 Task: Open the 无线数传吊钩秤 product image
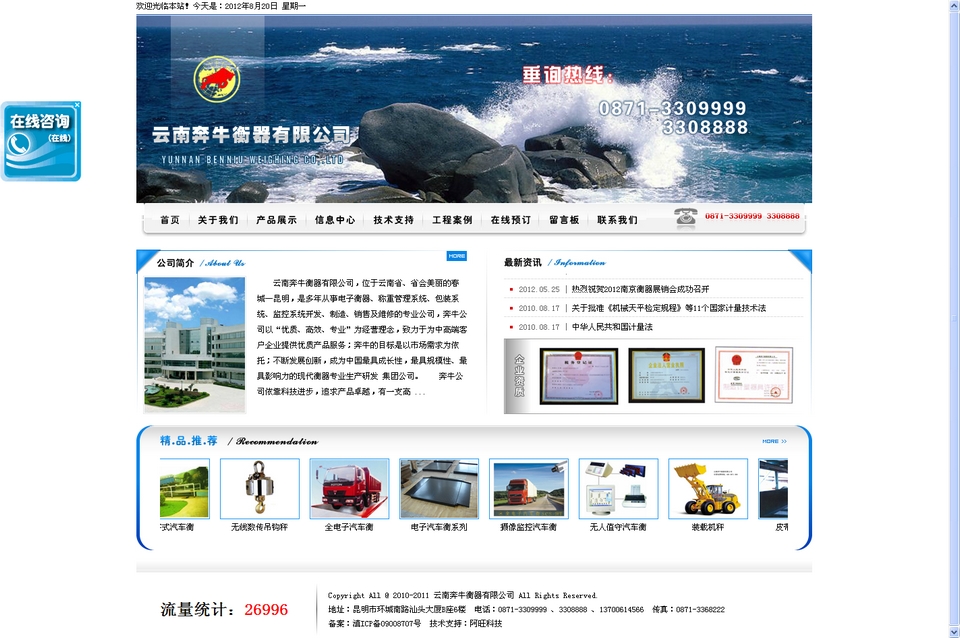[x=260, y=489]
